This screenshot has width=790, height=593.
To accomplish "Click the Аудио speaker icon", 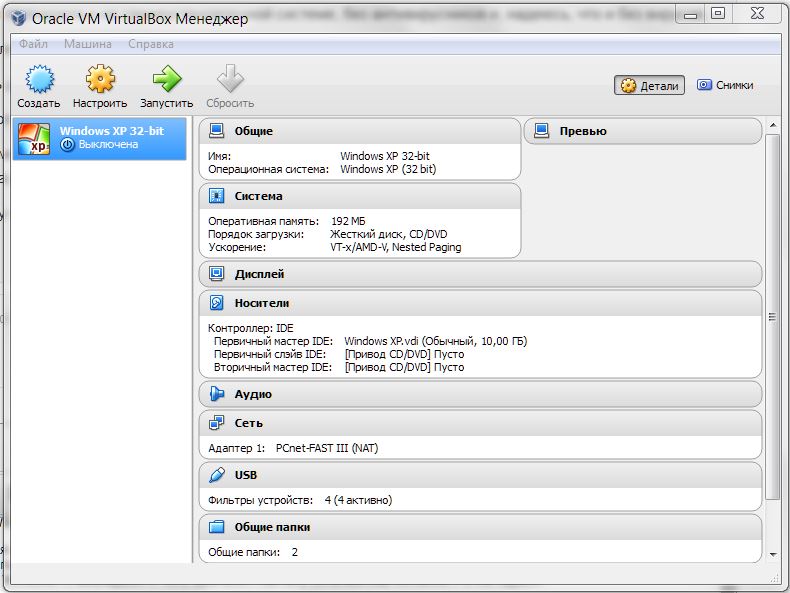I will pos(217,394).
